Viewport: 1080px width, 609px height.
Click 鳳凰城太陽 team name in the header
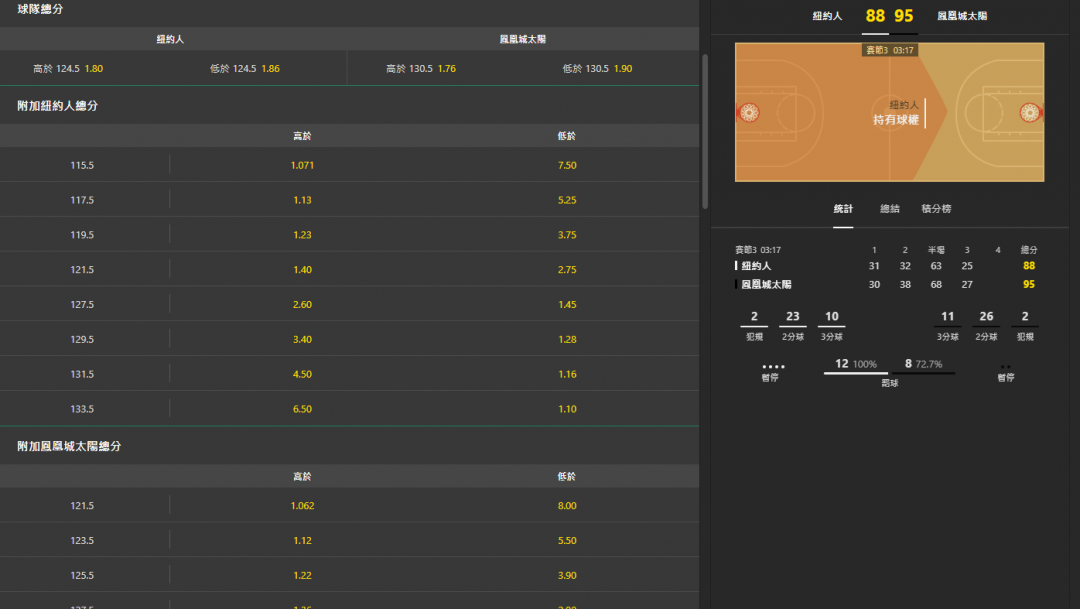pyautogui.click(x=962, y=16)
